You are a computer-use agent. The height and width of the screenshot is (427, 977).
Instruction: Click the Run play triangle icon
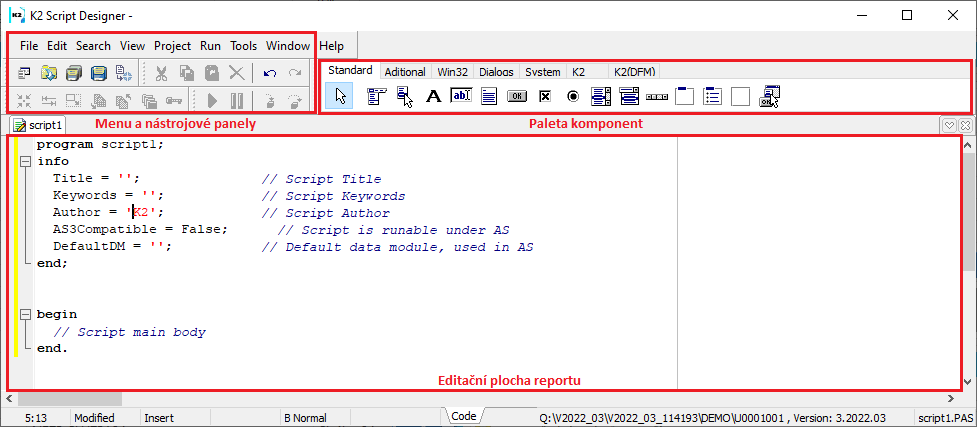212,100
